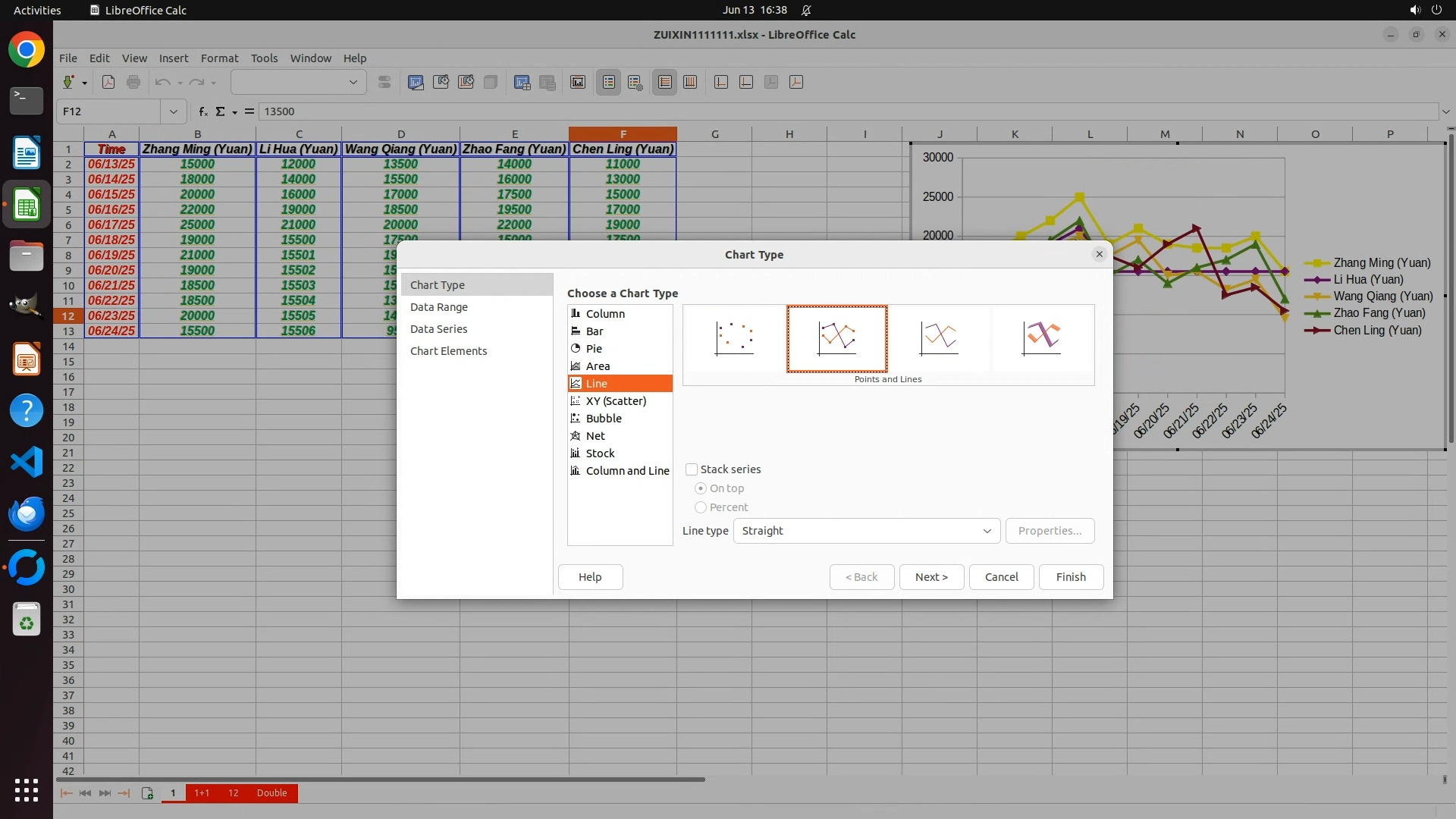This screenshot has height=819, width=1456.
Task: Open the Format menu
Action: [x=219, y=58]
